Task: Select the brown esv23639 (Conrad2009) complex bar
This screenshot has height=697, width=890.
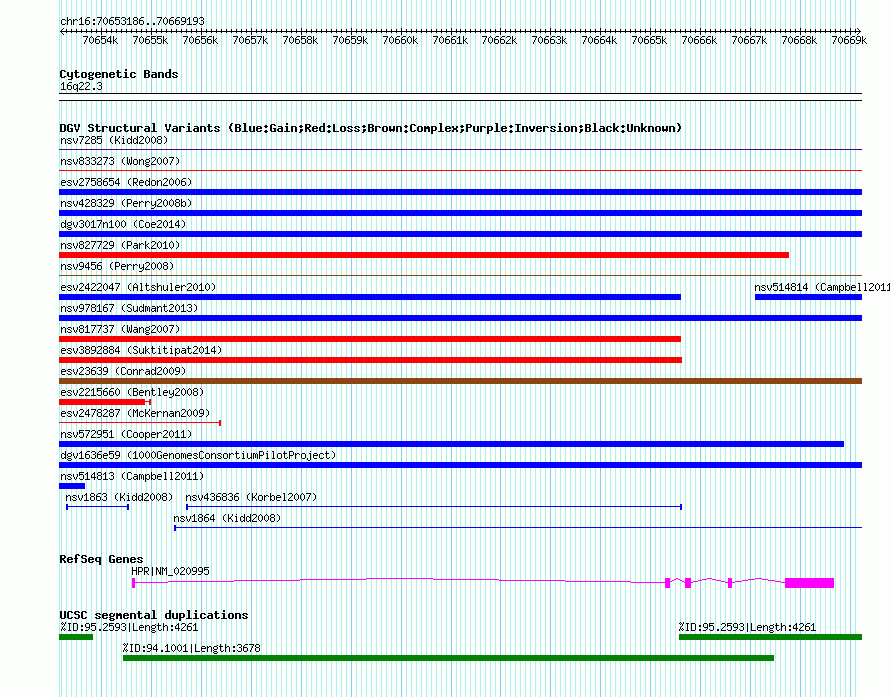Action: pos(460,381)
